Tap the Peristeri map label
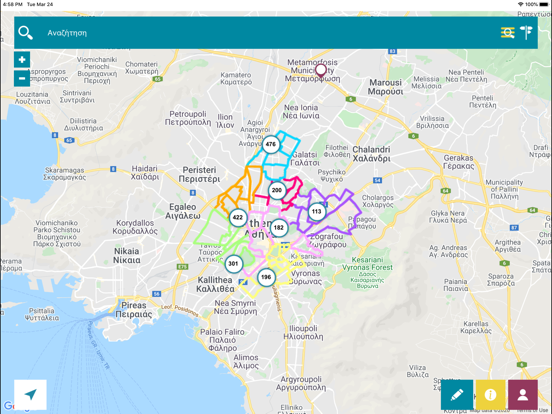The image size is (552, 414). pos(199,174)
